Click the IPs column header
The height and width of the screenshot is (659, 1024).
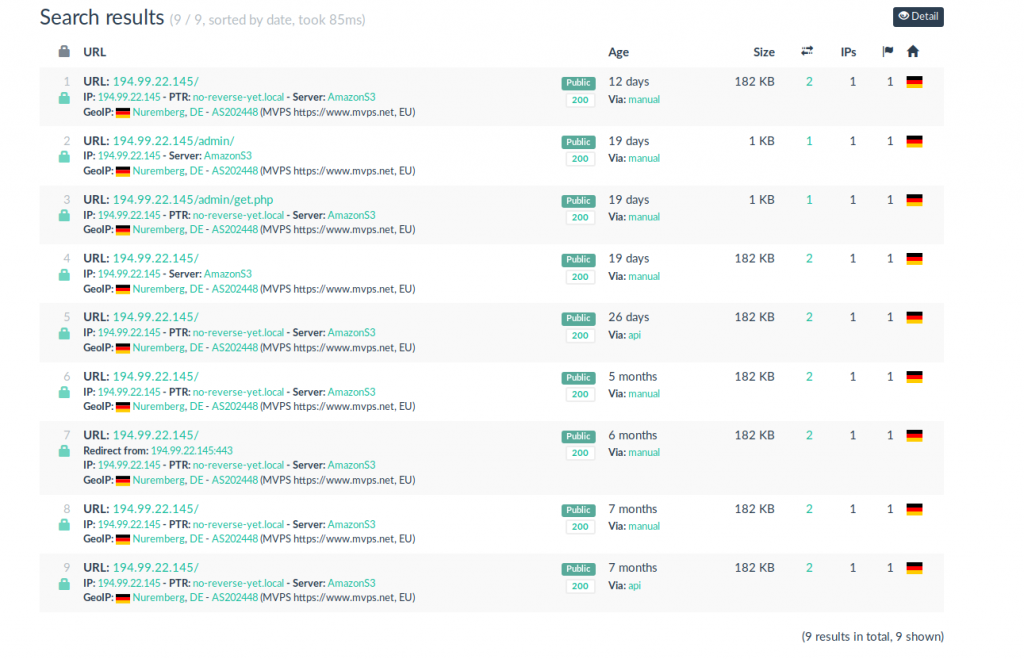(848, 52)
